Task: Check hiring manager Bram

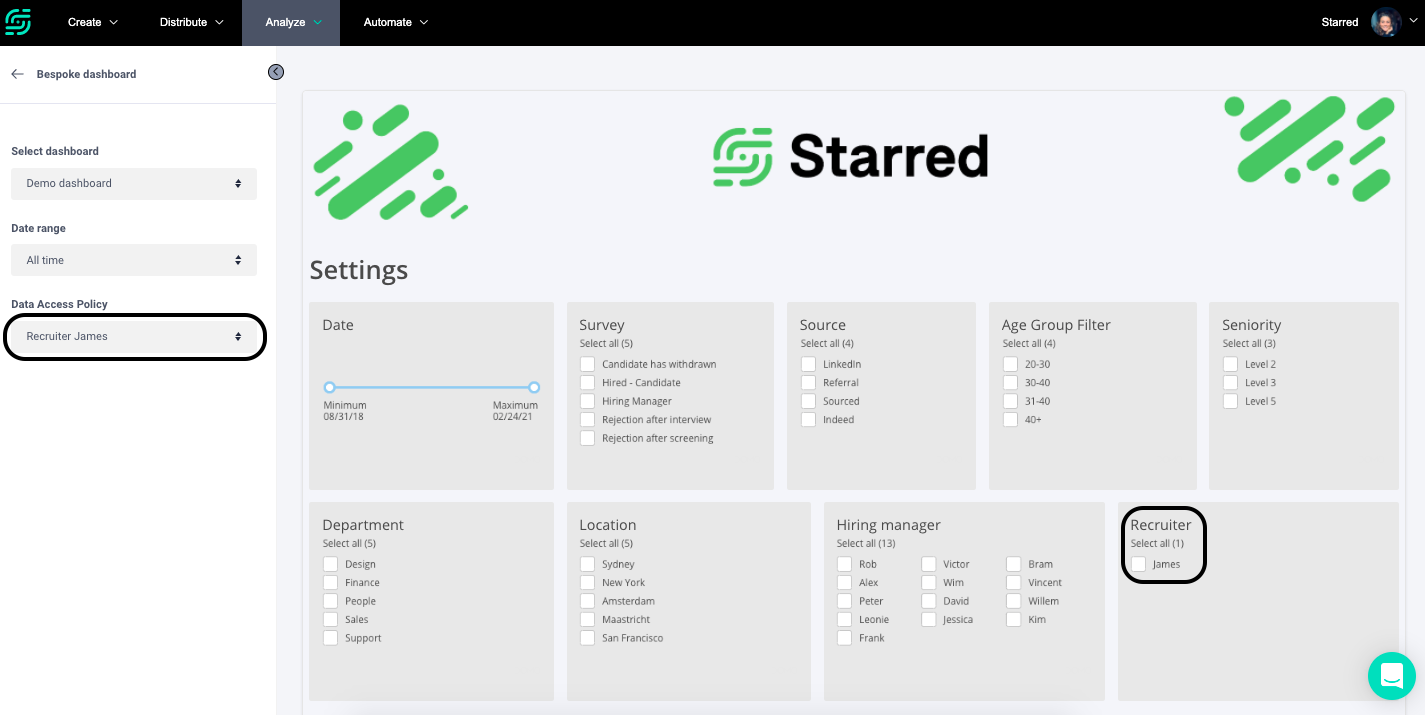Action: [1014, 564]
